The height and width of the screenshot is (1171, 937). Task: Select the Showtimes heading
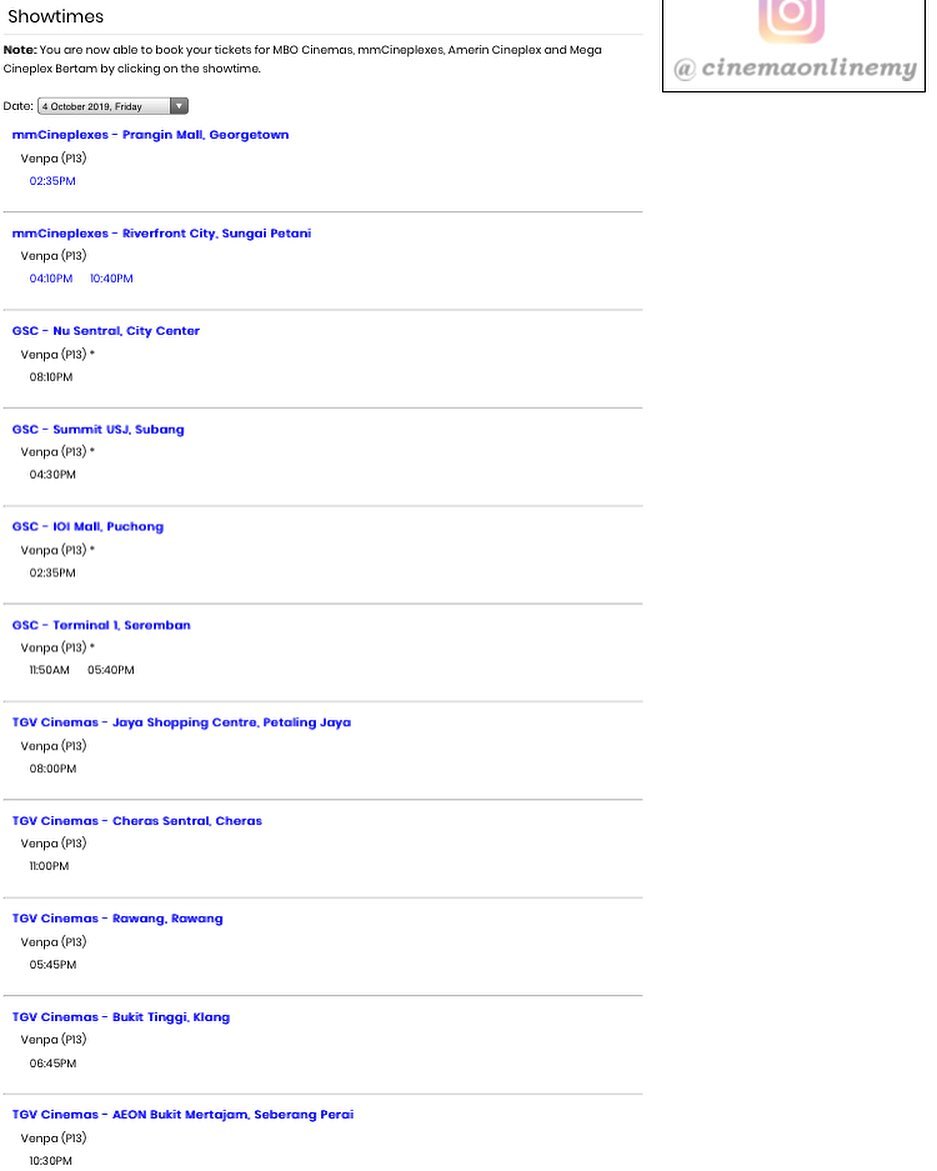55,16
